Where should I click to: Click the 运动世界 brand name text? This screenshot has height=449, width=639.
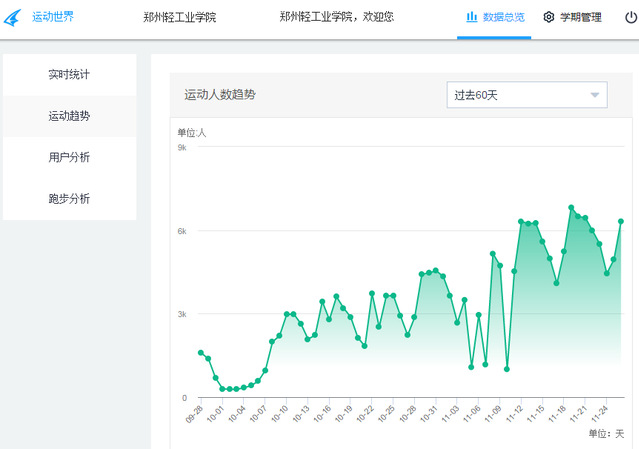(x=53, y=17)
